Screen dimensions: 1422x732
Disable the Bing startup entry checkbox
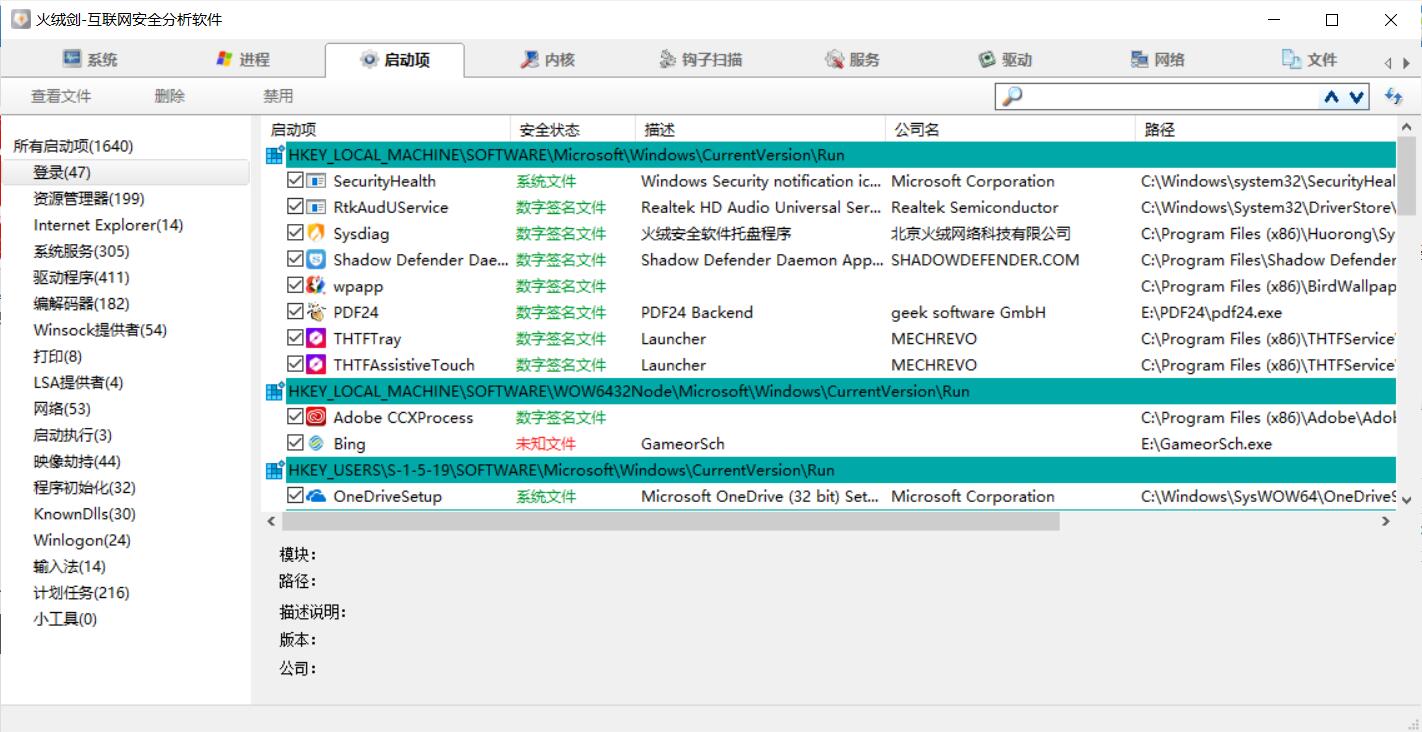(295, 444)
